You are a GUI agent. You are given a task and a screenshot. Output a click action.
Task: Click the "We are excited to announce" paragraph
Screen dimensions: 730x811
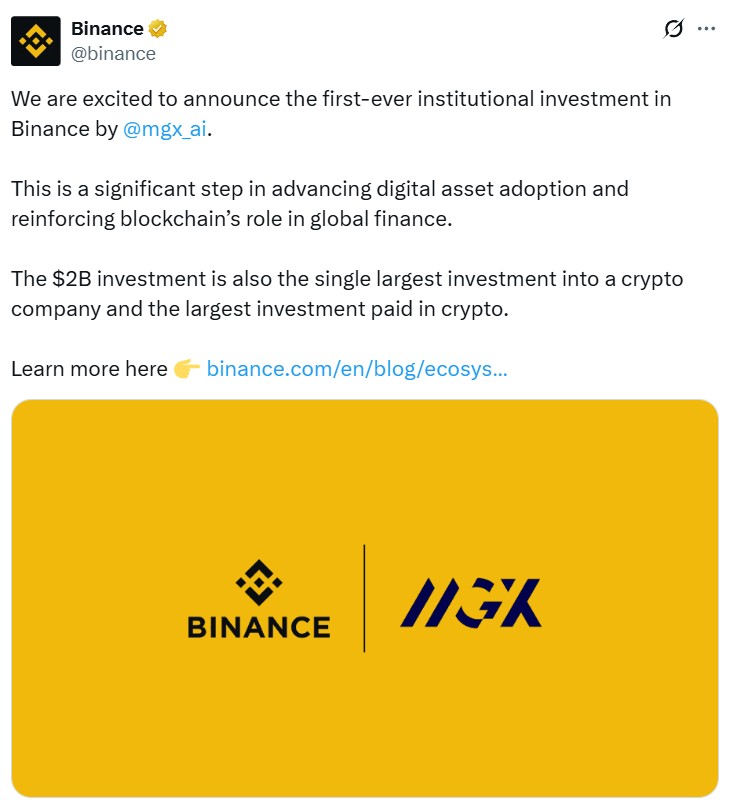coord(340,99)
